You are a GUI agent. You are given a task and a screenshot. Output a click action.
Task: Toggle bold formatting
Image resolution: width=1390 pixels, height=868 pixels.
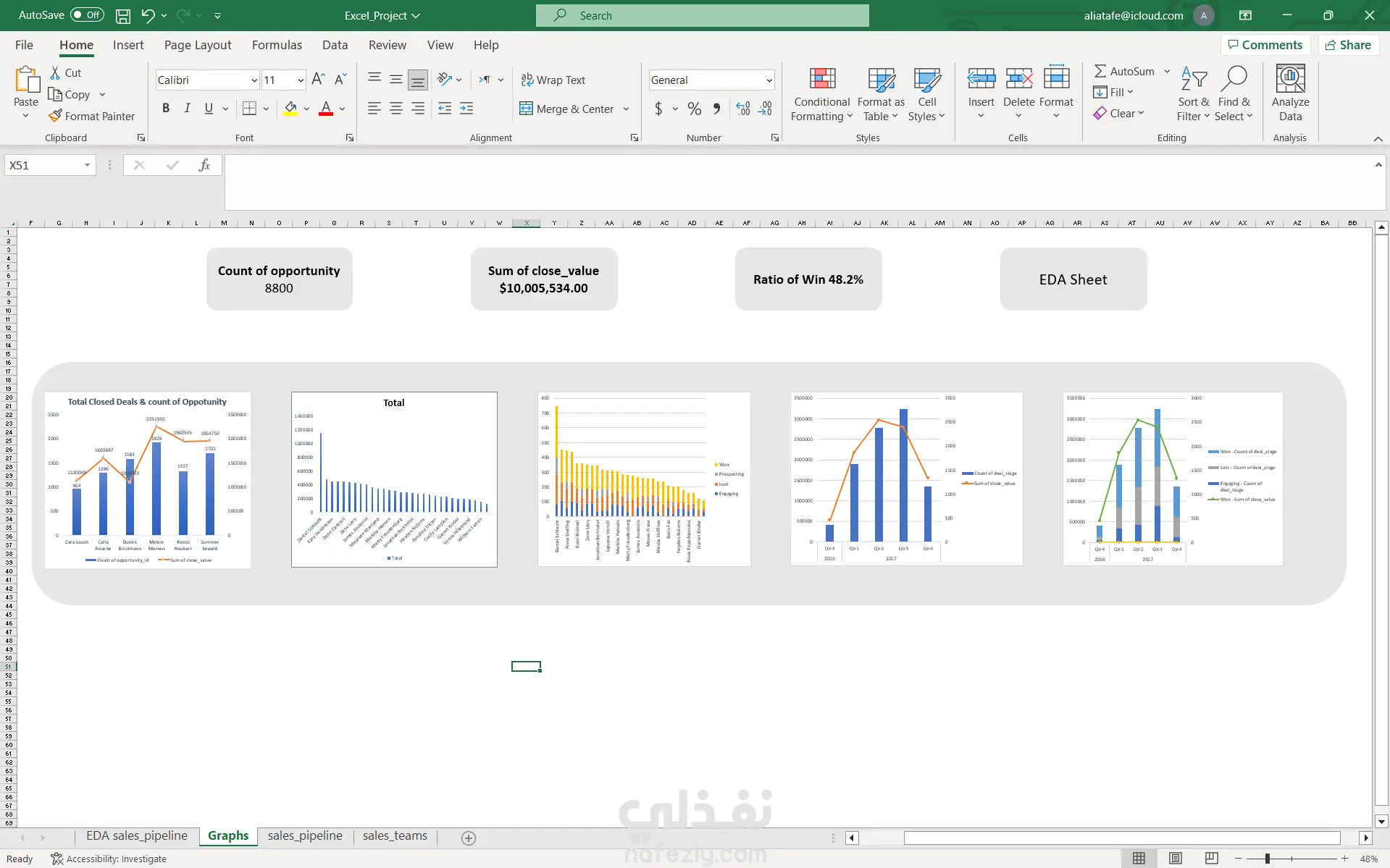[166, 109]
